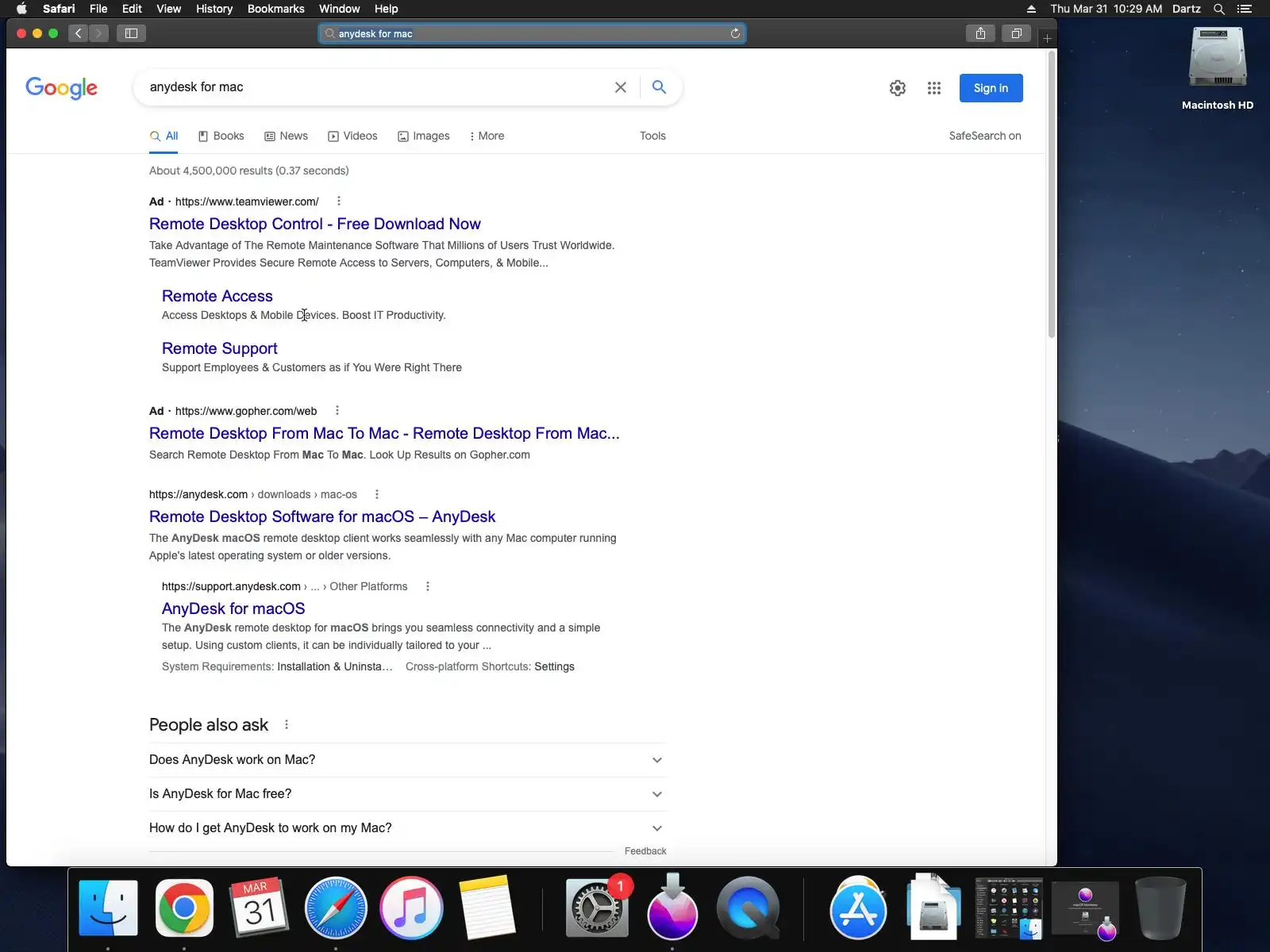Open options dots beside anydesk.com downloads result

point(377,494)
